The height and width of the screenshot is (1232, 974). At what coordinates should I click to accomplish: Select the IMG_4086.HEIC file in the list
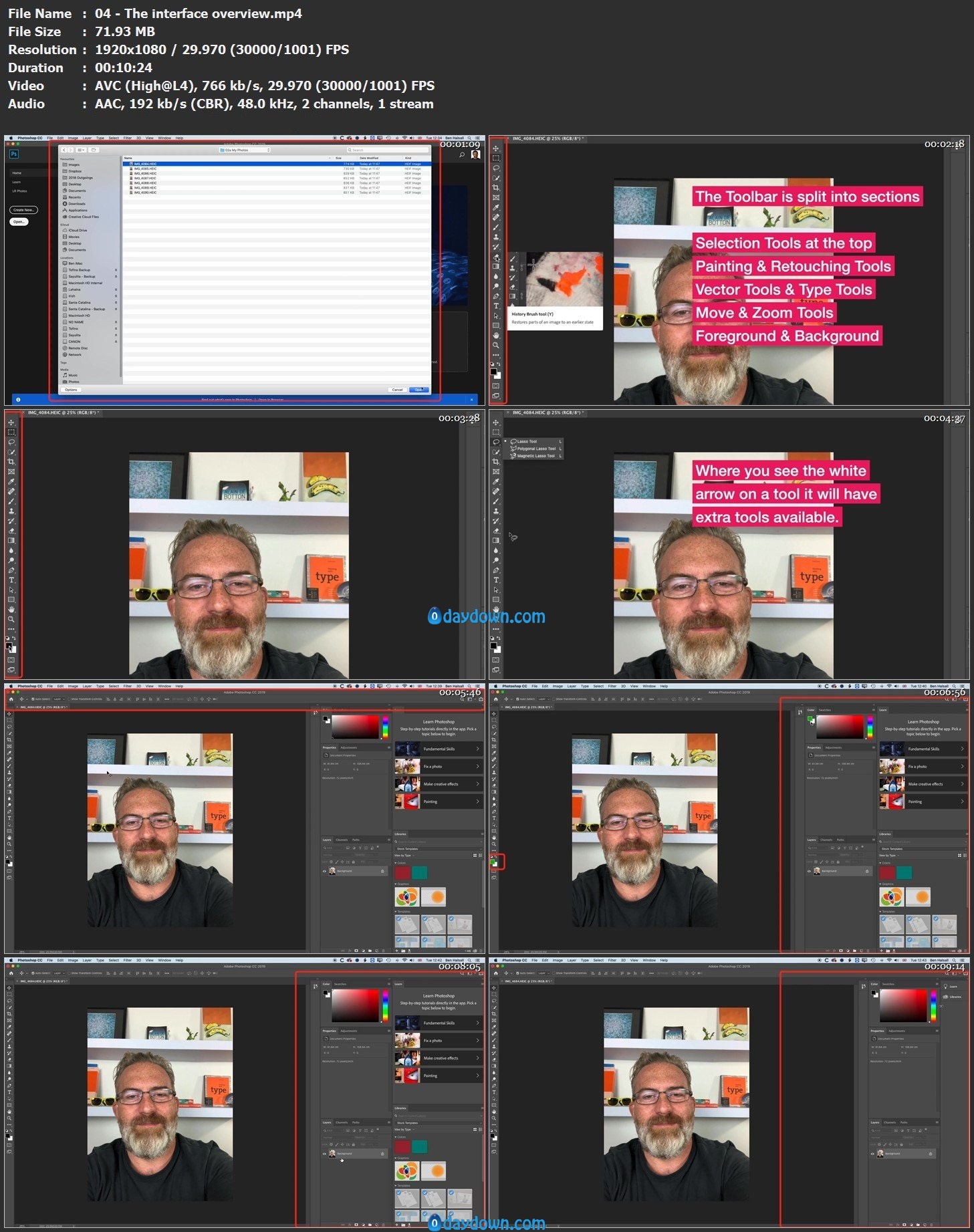coord(145,173)
